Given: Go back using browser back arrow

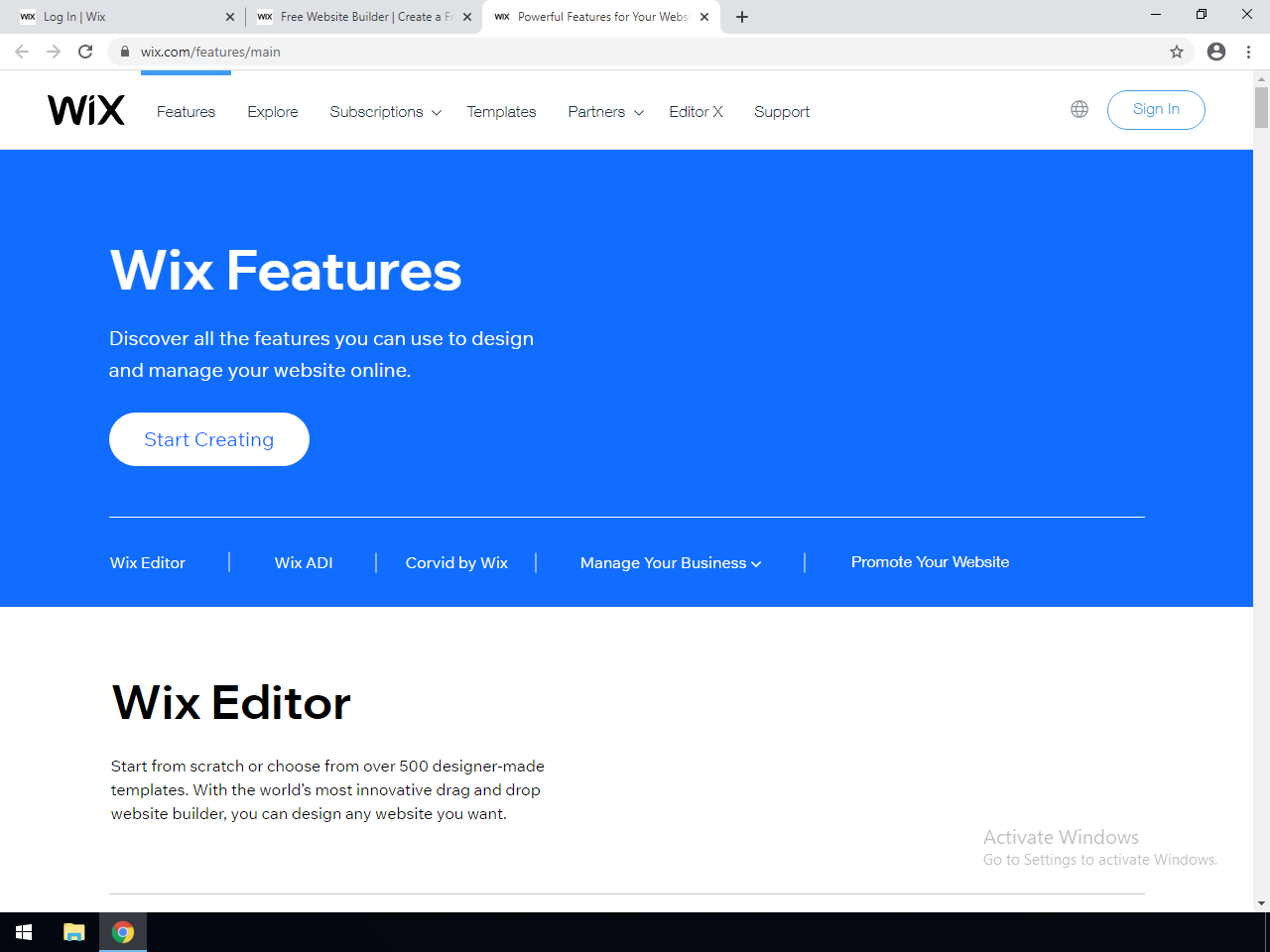Looking at the screenshot, I should [22, 52].
